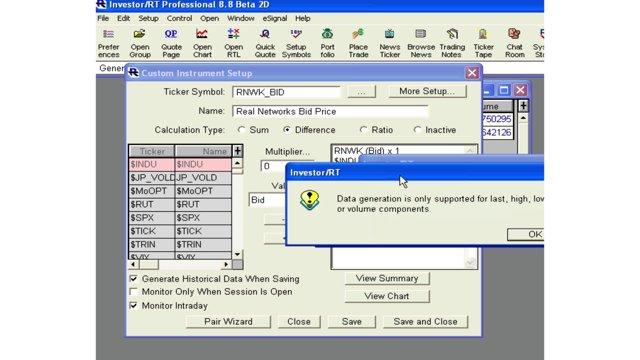Click the plus icon beside Name column header
The width and height of the screenshot is (640, 360).
tap(238, 151)
